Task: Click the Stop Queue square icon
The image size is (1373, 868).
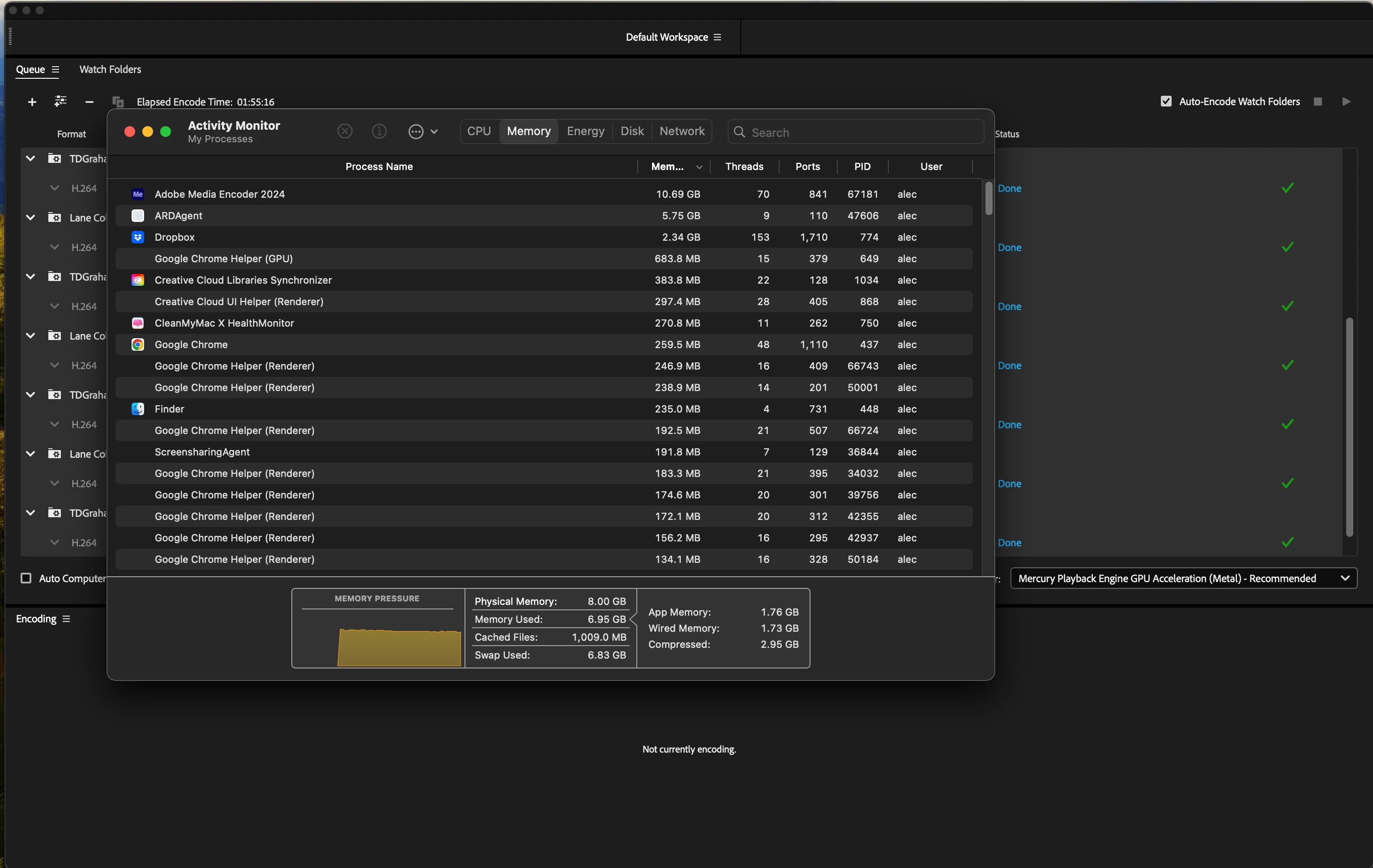Action: click(x=1317, y=102)
